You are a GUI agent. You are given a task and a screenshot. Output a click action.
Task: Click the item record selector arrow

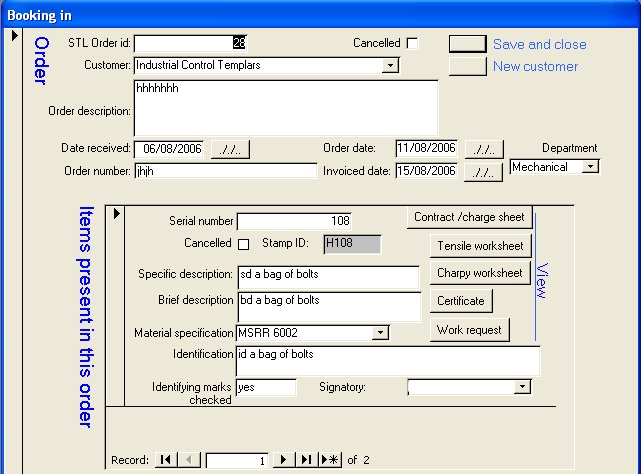[117, 213]
